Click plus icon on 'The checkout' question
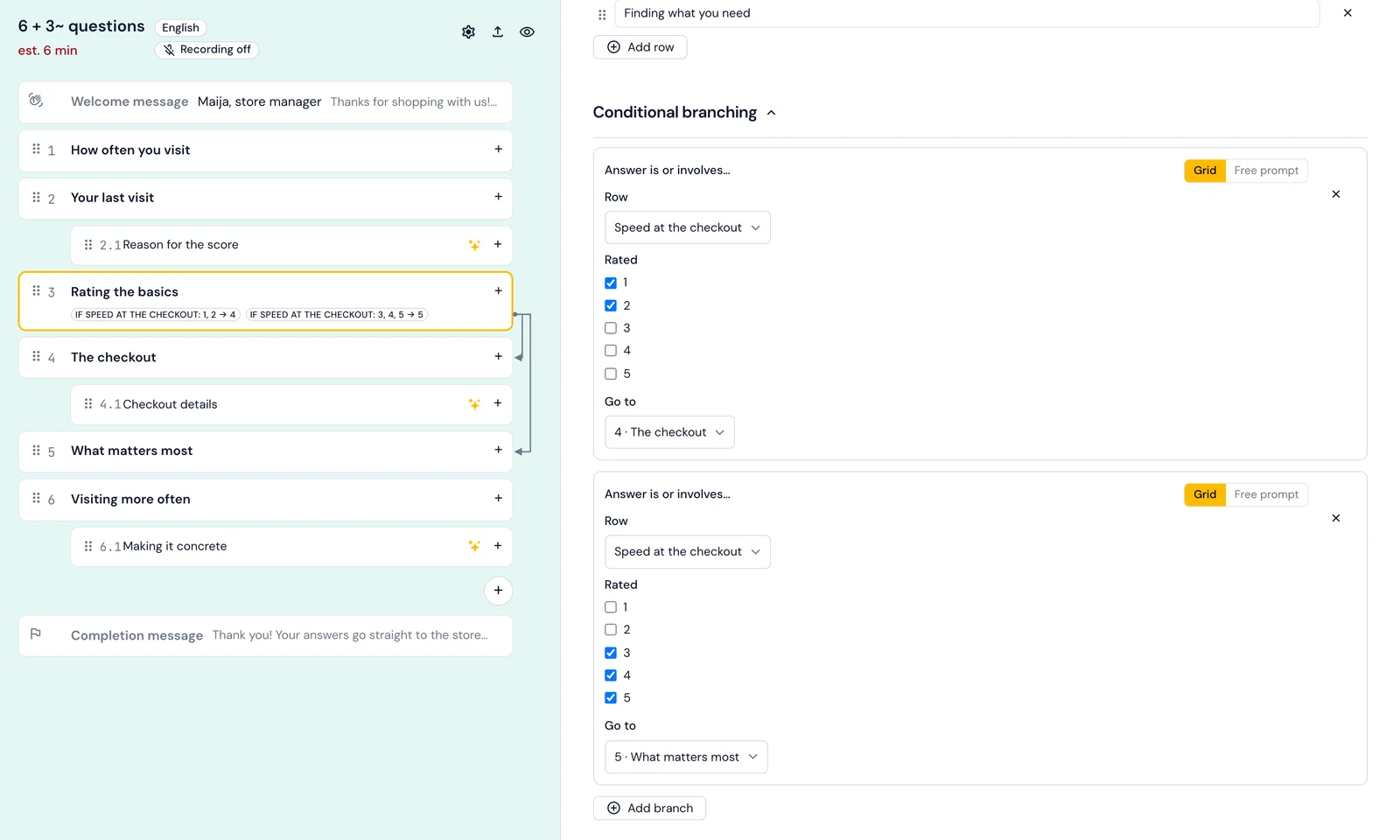The image size is (1400, 840). click(x=498, y=357)
